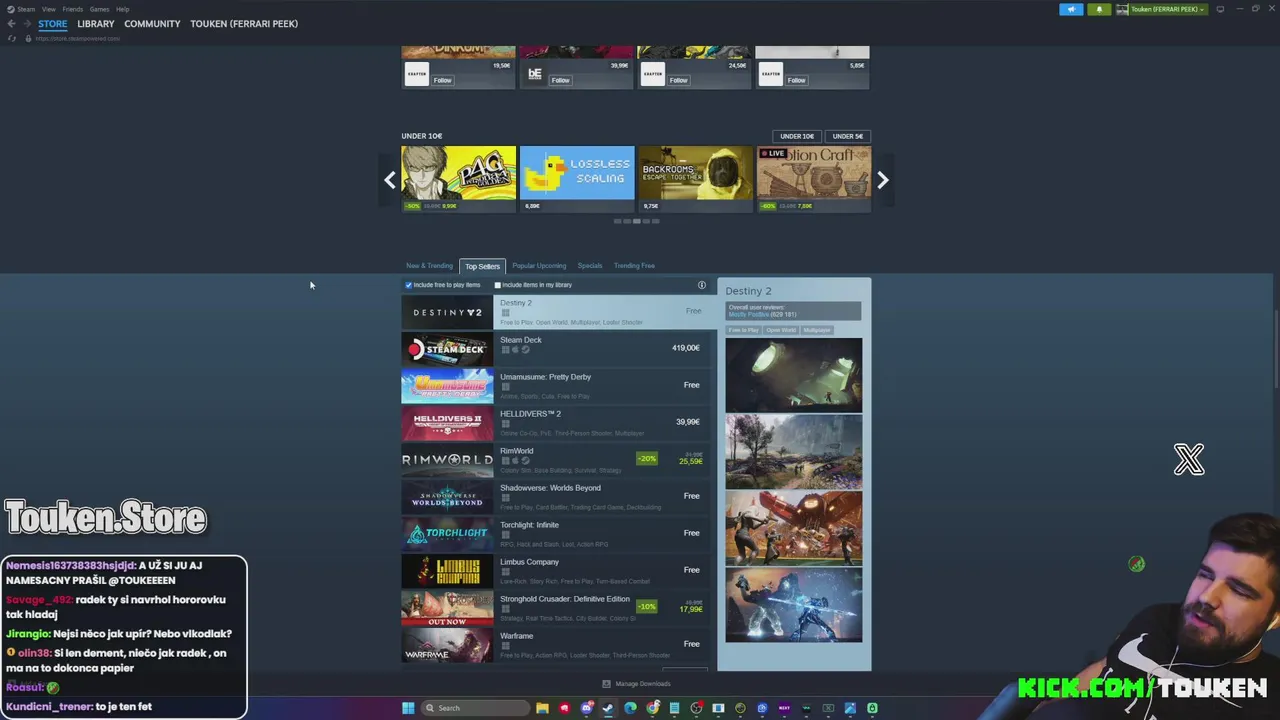1280x720 pixels.
Task: Switch Steam to Big Picture mode
Action: click(x=1220, y=9)
